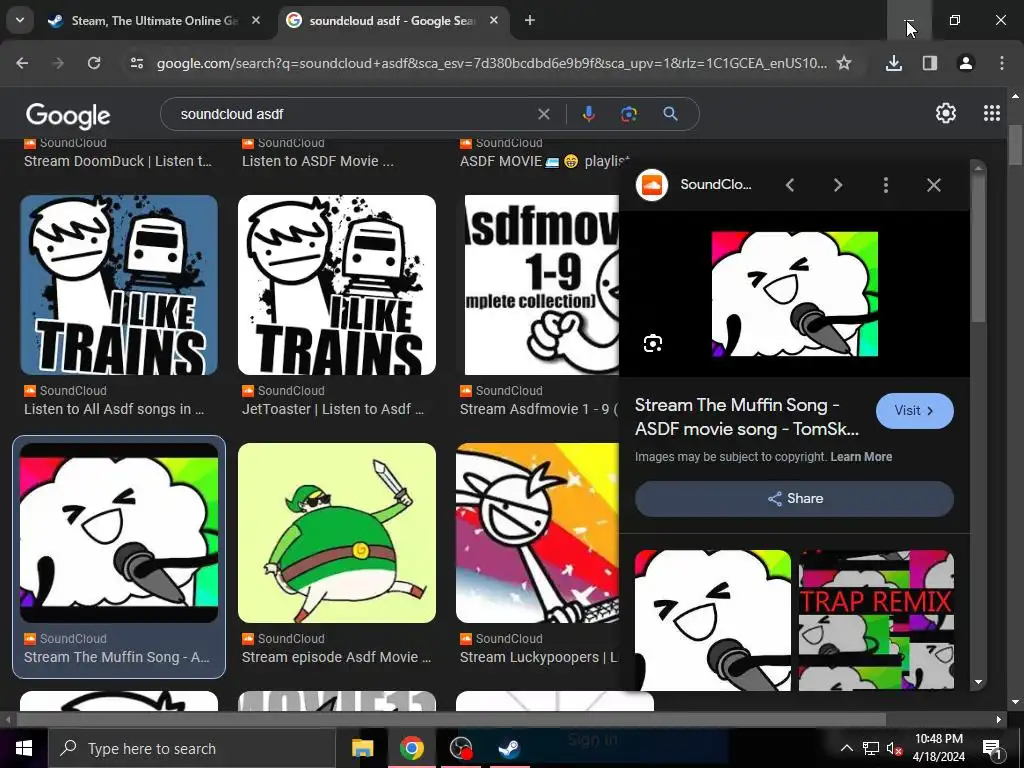Open the tab search dropdown arrow

click(x=20, y=20)
